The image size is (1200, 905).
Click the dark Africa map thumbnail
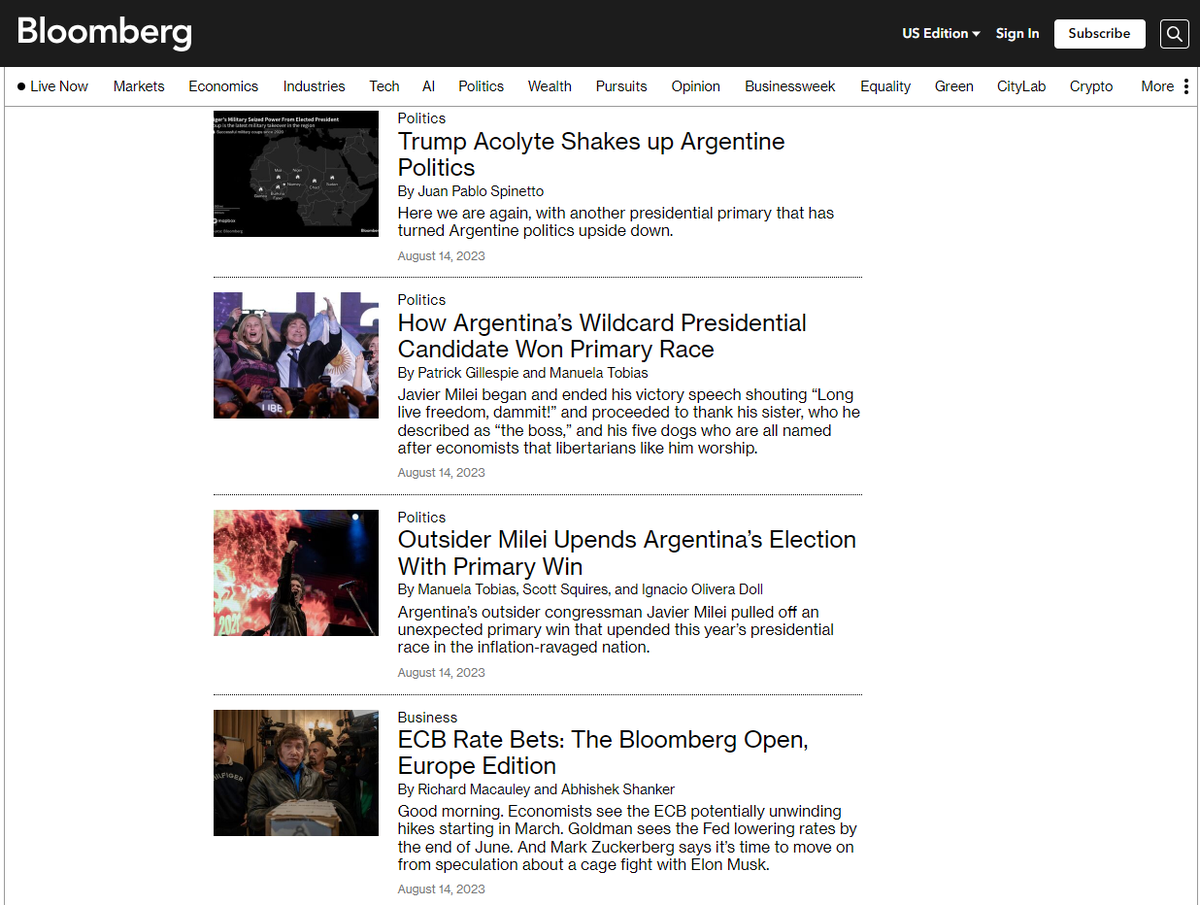[x=296, y=174]
